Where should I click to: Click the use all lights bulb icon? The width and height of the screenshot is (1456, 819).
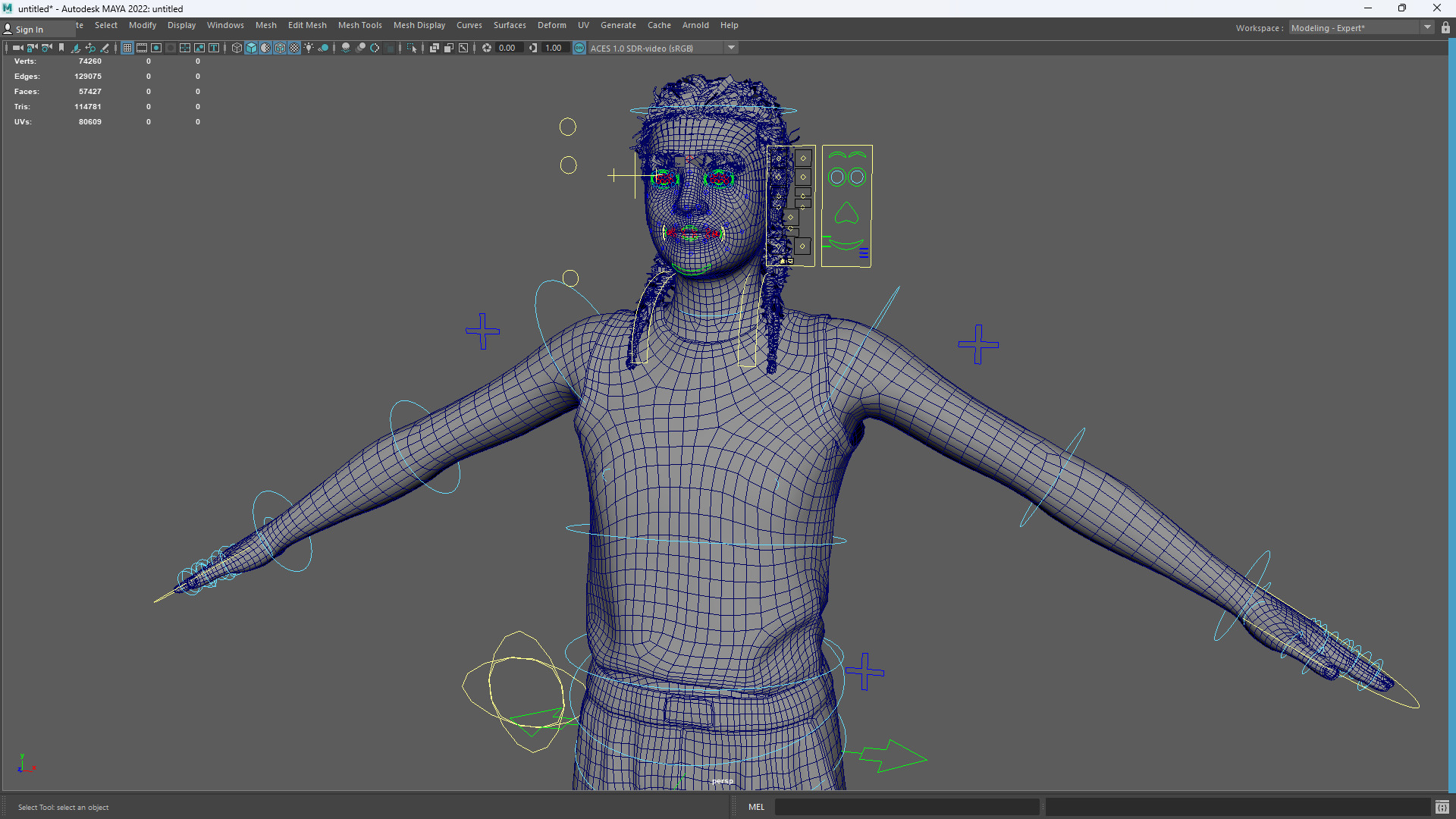pyautogui.click(x=309, y=48)
